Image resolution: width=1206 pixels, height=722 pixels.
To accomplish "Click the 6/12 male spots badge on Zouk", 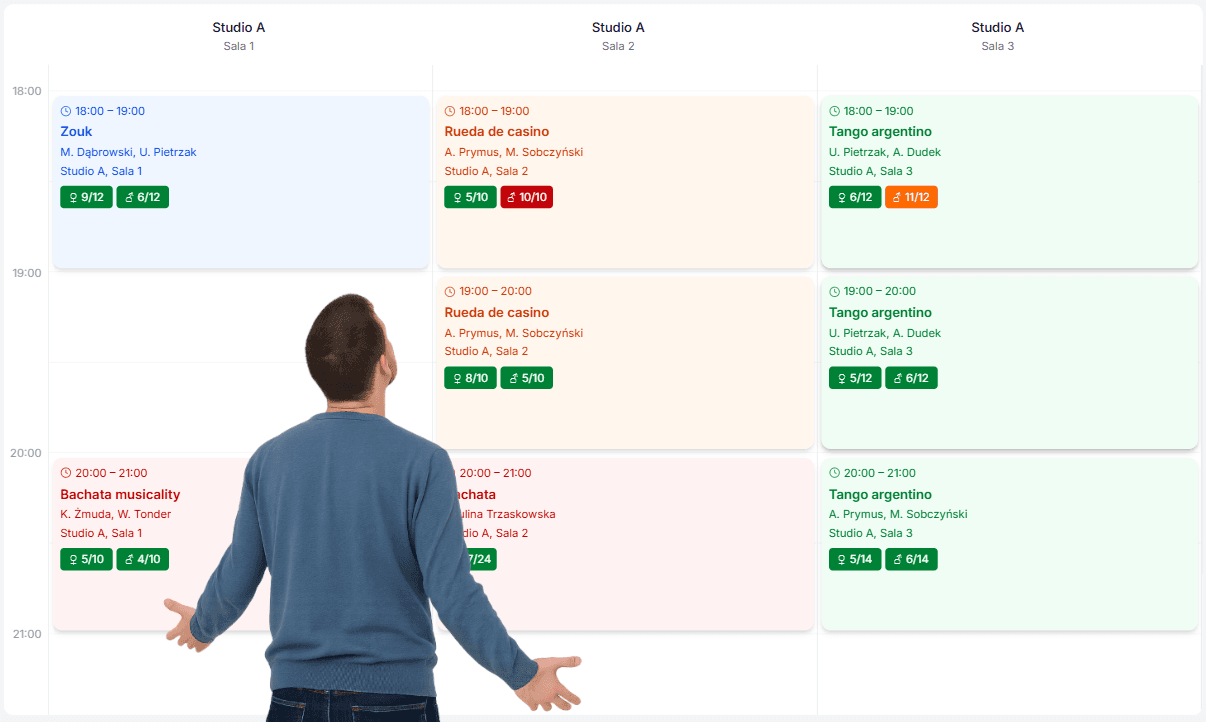I will click(x=142, y=197).
